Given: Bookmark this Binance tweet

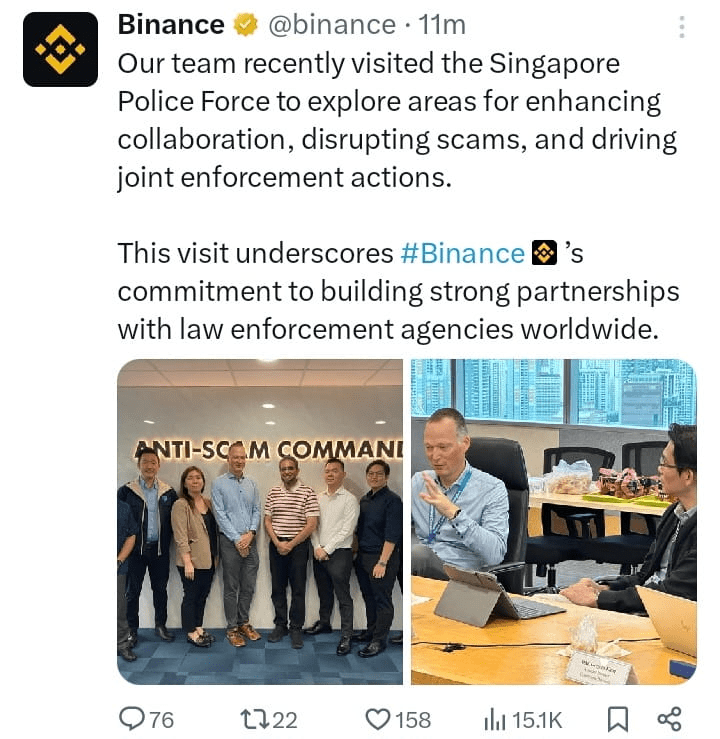Looking at the screenshot, I should (x=618, y=719).
